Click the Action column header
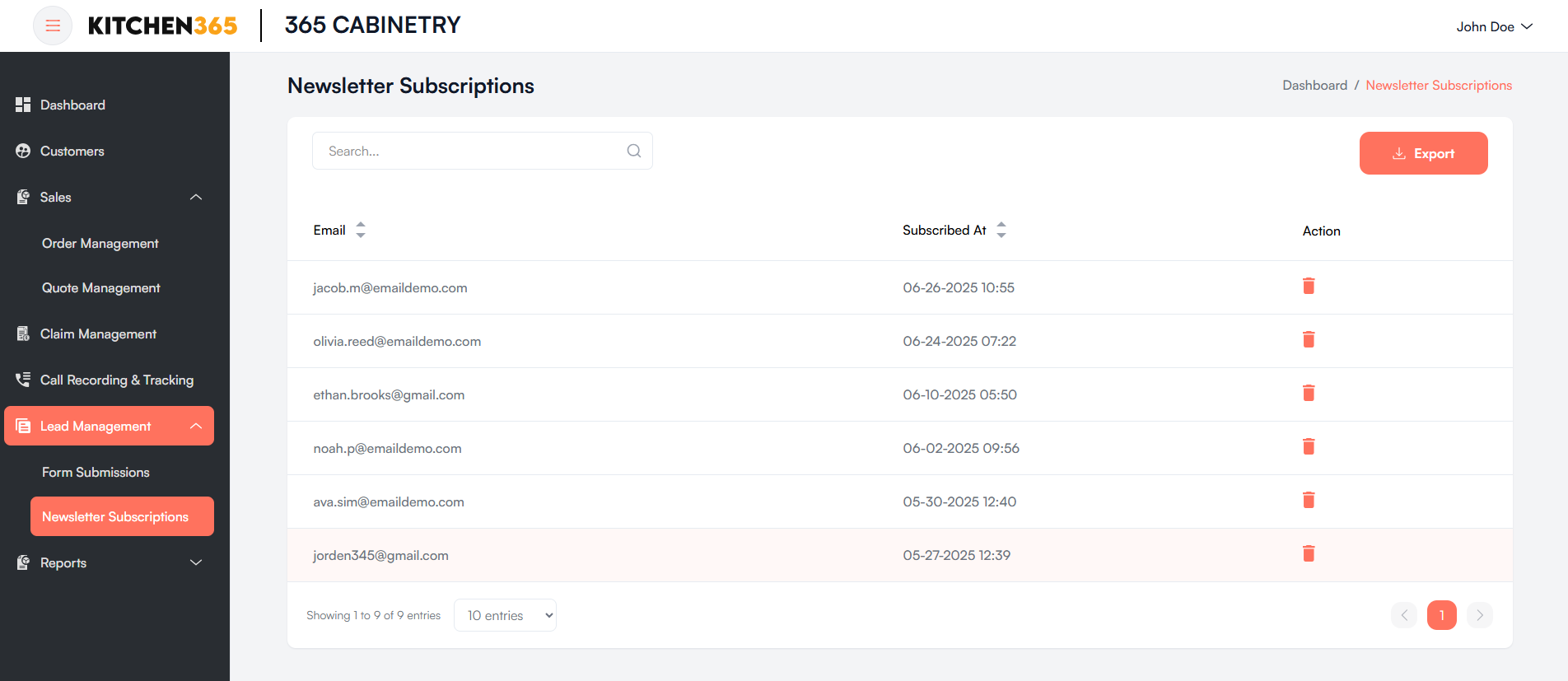 [1321, 231]
